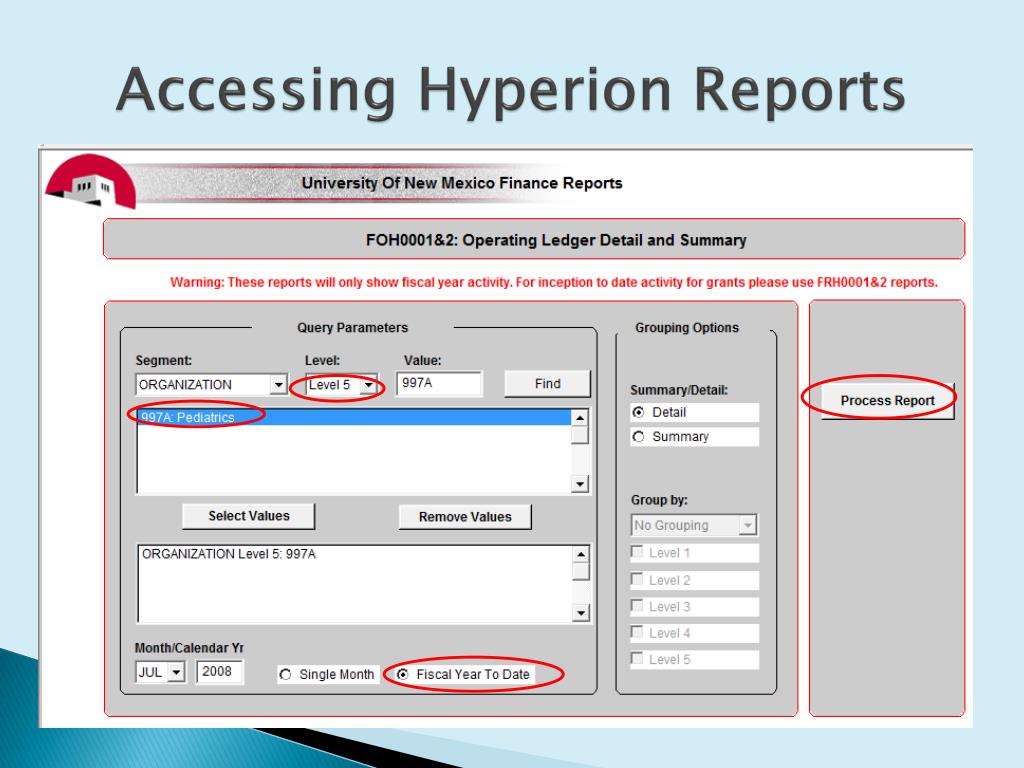Click the Process Report button

coord(888,400)
